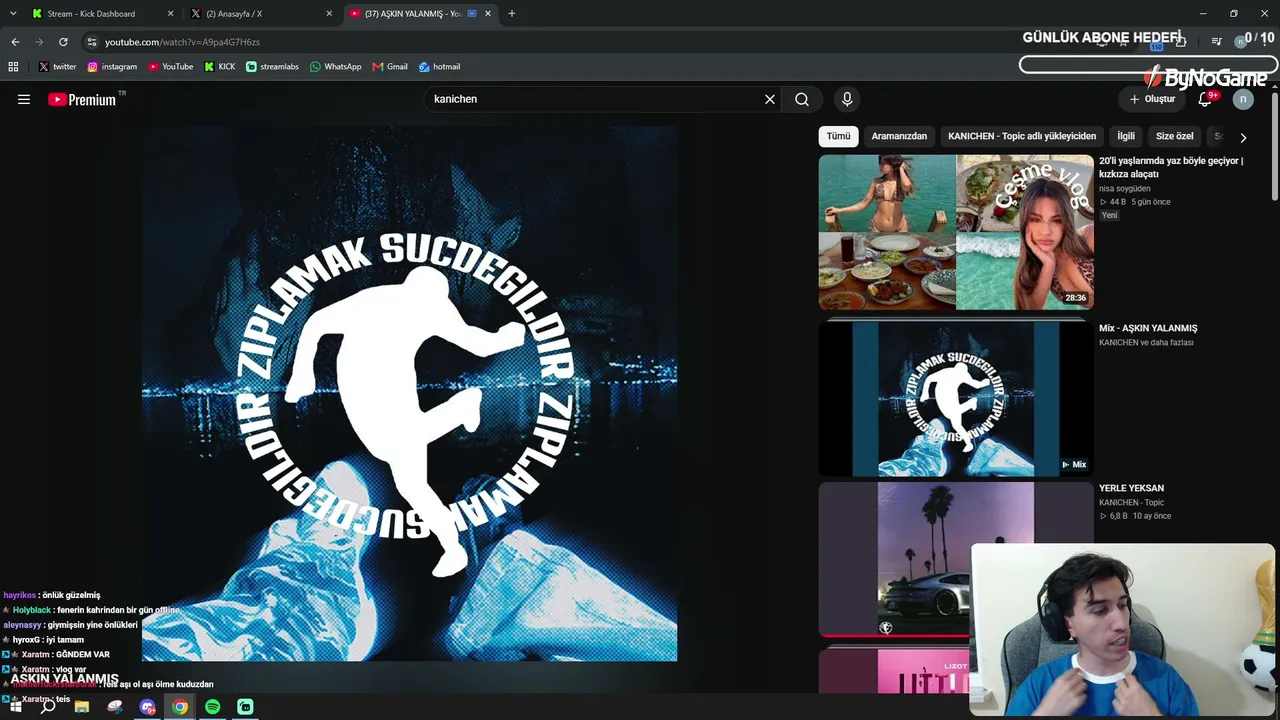The image size is (1280, 720).
Task: Open the Chrome media control button
Action: [x=1217, y=42]
